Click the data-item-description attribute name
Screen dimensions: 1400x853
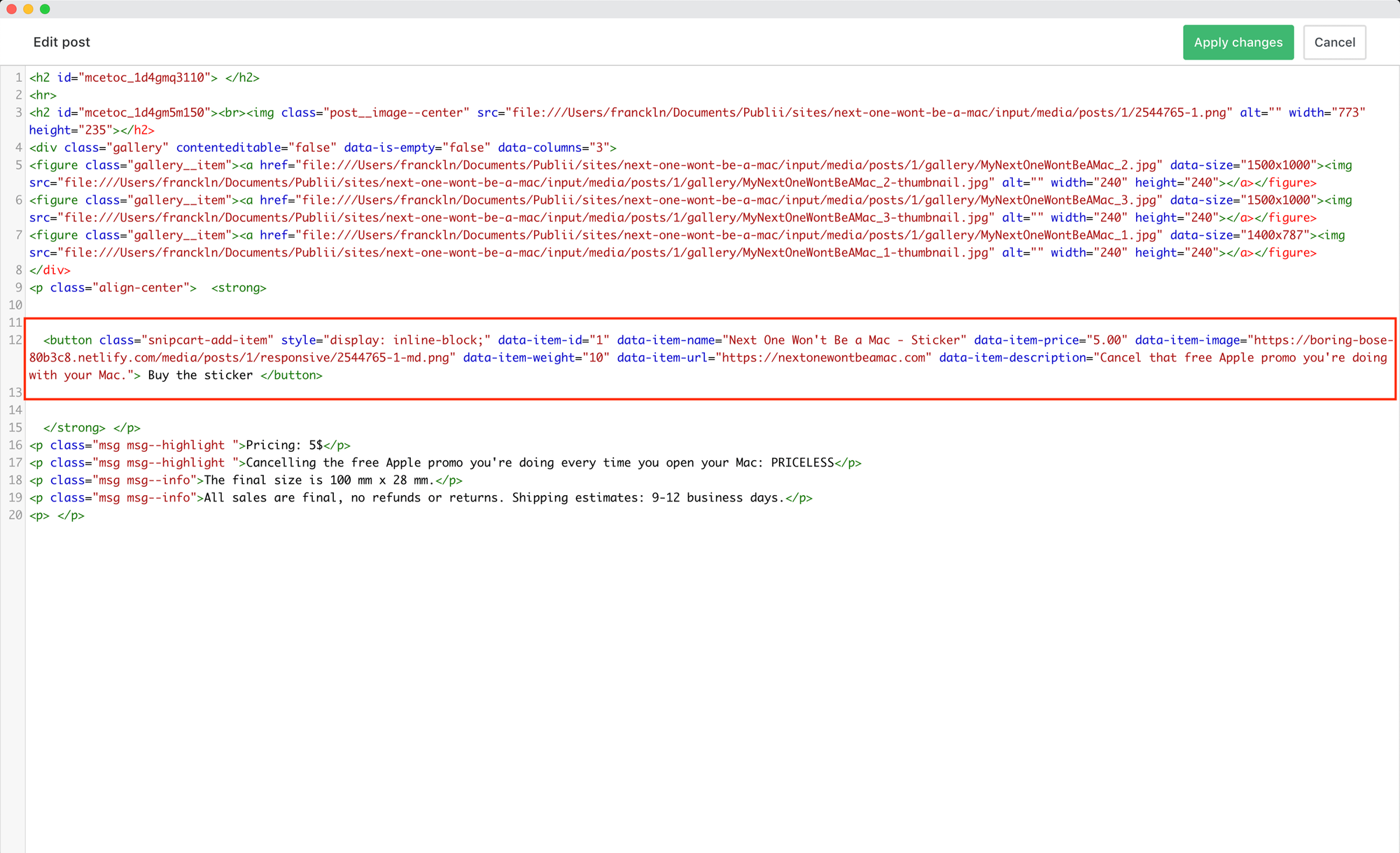(x=1012, y=358)
